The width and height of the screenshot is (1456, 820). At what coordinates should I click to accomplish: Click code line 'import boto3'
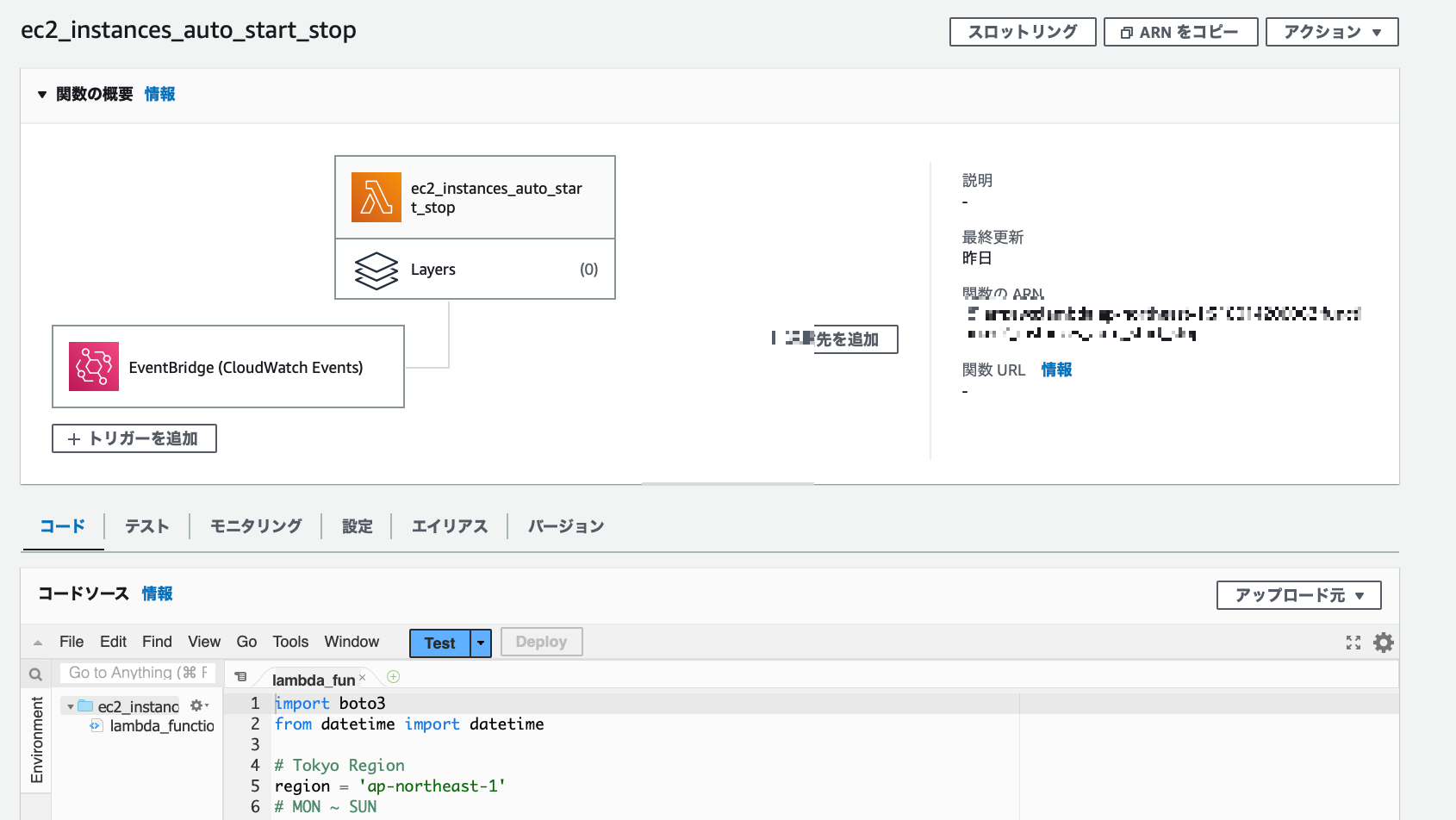[330, 704]
